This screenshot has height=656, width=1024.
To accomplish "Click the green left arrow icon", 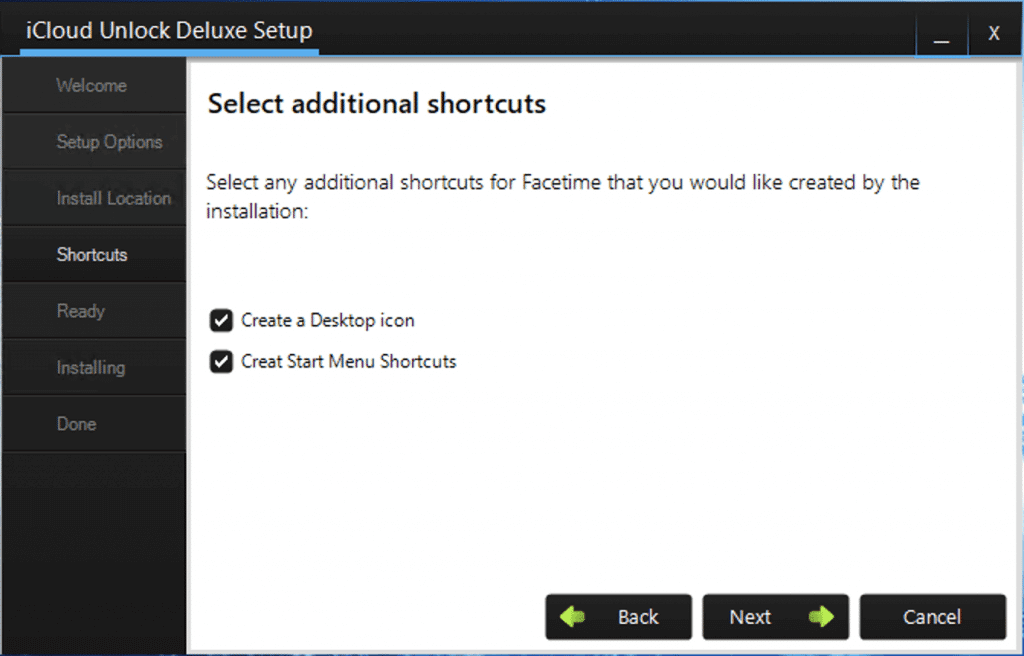I will click(x=573, y=616).
